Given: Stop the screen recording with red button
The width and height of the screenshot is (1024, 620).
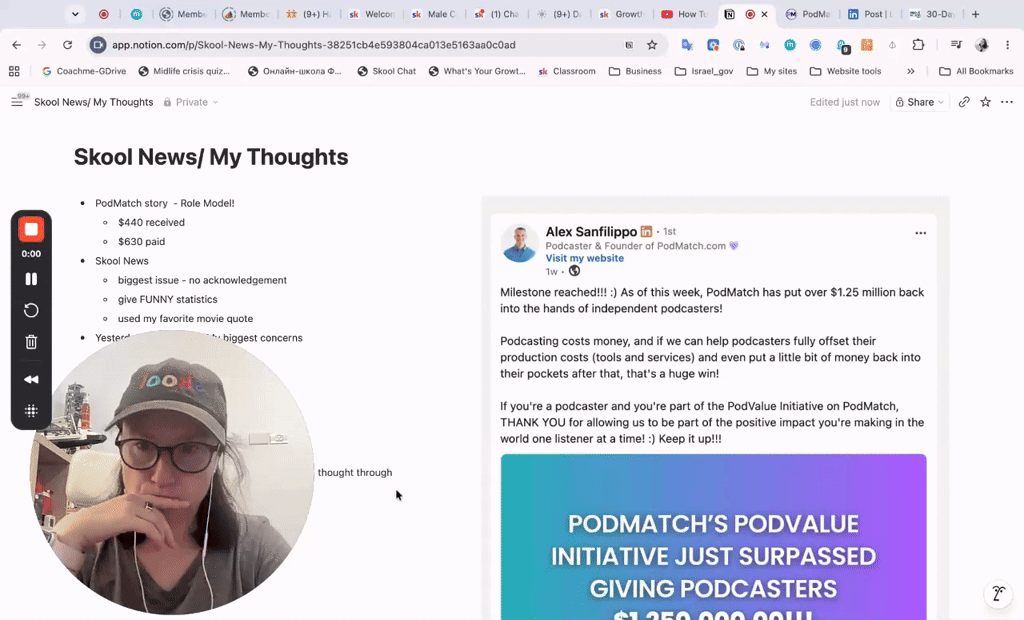Looking at the screenshot, I should [31, 229].
